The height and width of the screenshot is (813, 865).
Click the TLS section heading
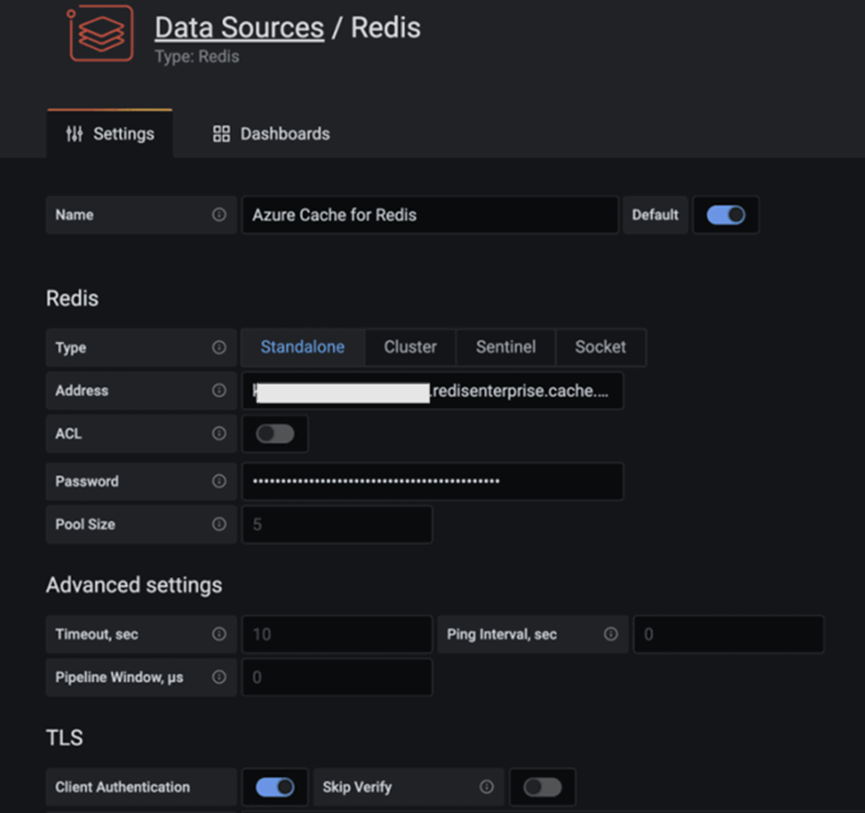tap(65, 737)
